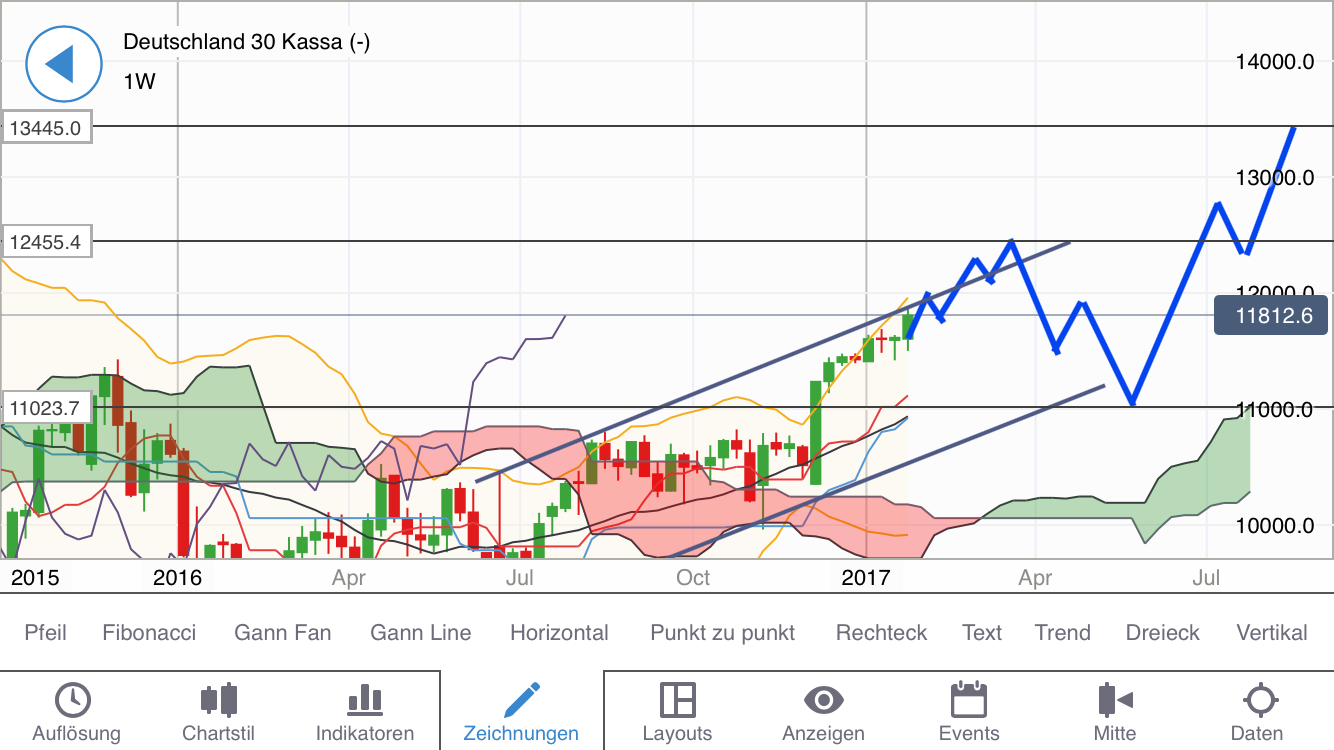Click the 11812.6 price tag on the axis
1334x750 pixels.
click(x=1270, y=314)
